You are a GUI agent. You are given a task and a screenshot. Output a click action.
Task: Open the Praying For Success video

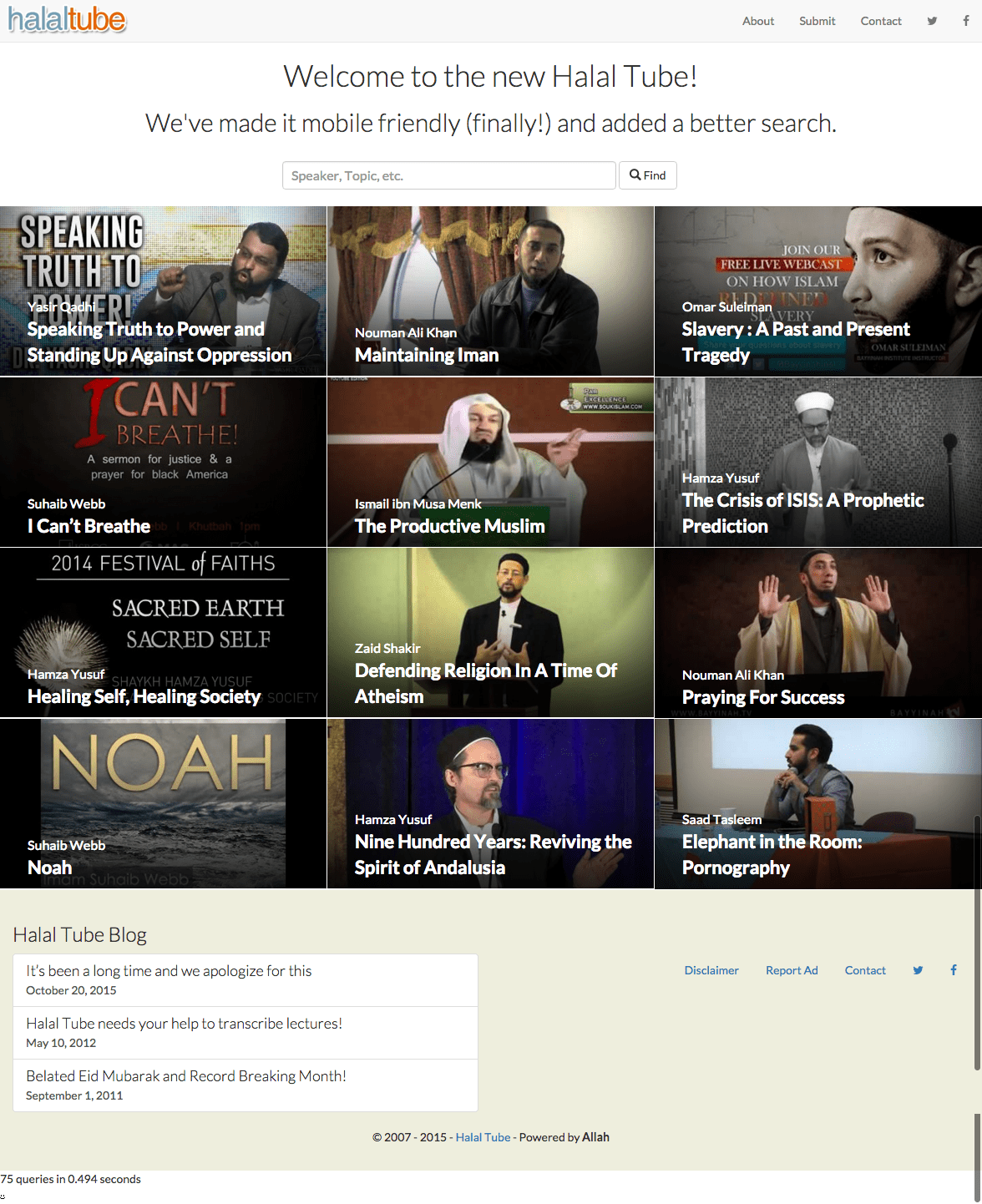(818, 632)
